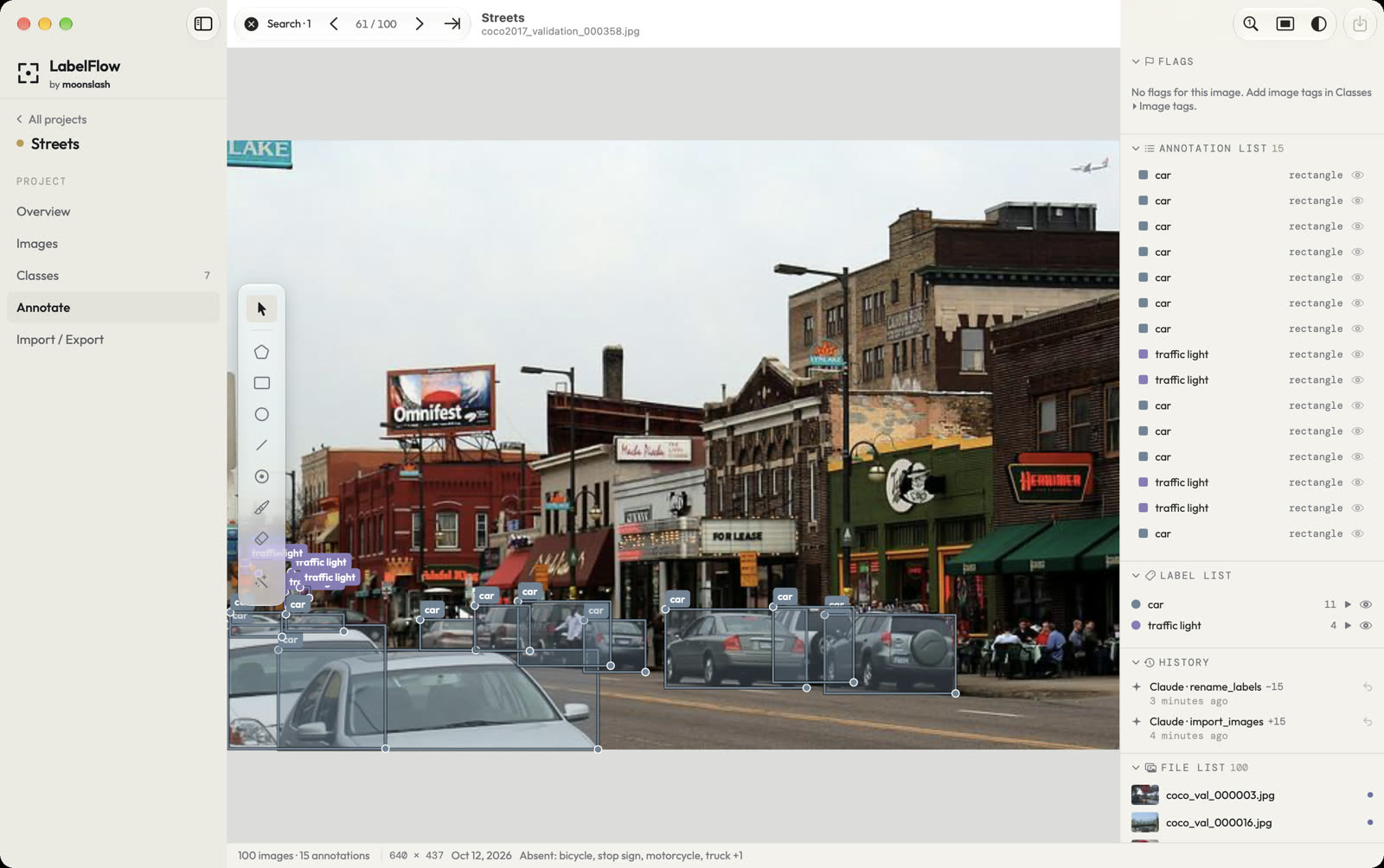Viewport: 1384px width, 868px height.
Task: Hide the last car annotation
Action: point(1358,533)
